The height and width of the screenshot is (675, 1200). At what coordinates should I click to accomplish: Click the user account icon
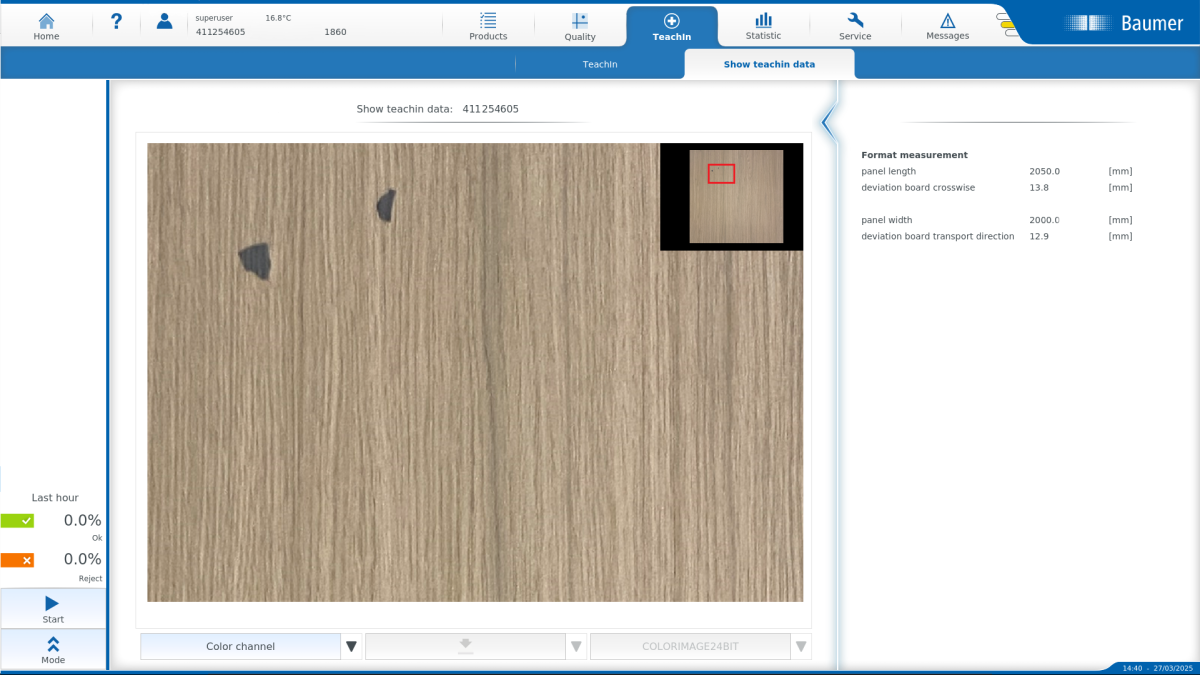[165, 22]
